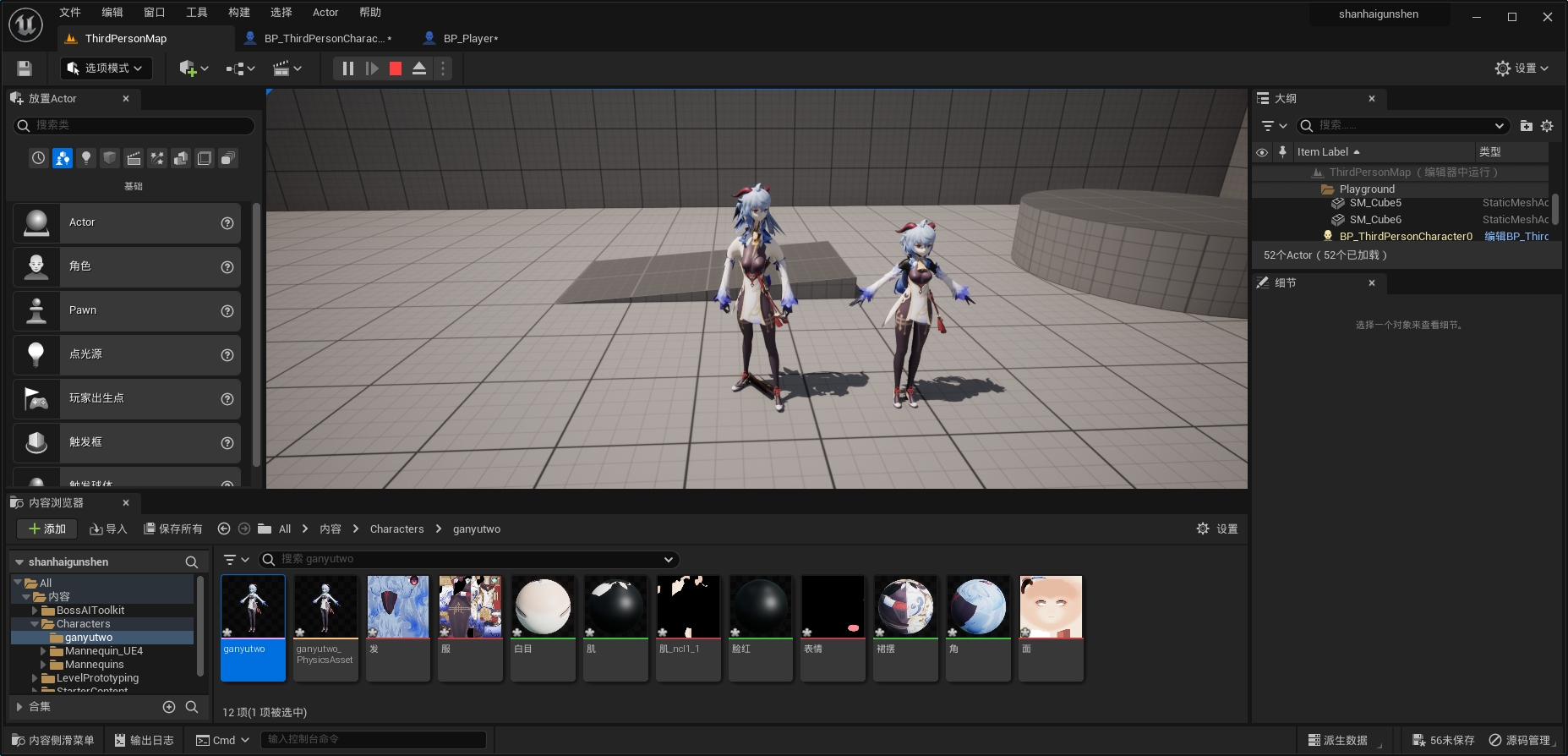Collapse the shanhaigunshen sources tree
The width and height of the screenshot is (1568, 756).
click(x=19, y=562)
